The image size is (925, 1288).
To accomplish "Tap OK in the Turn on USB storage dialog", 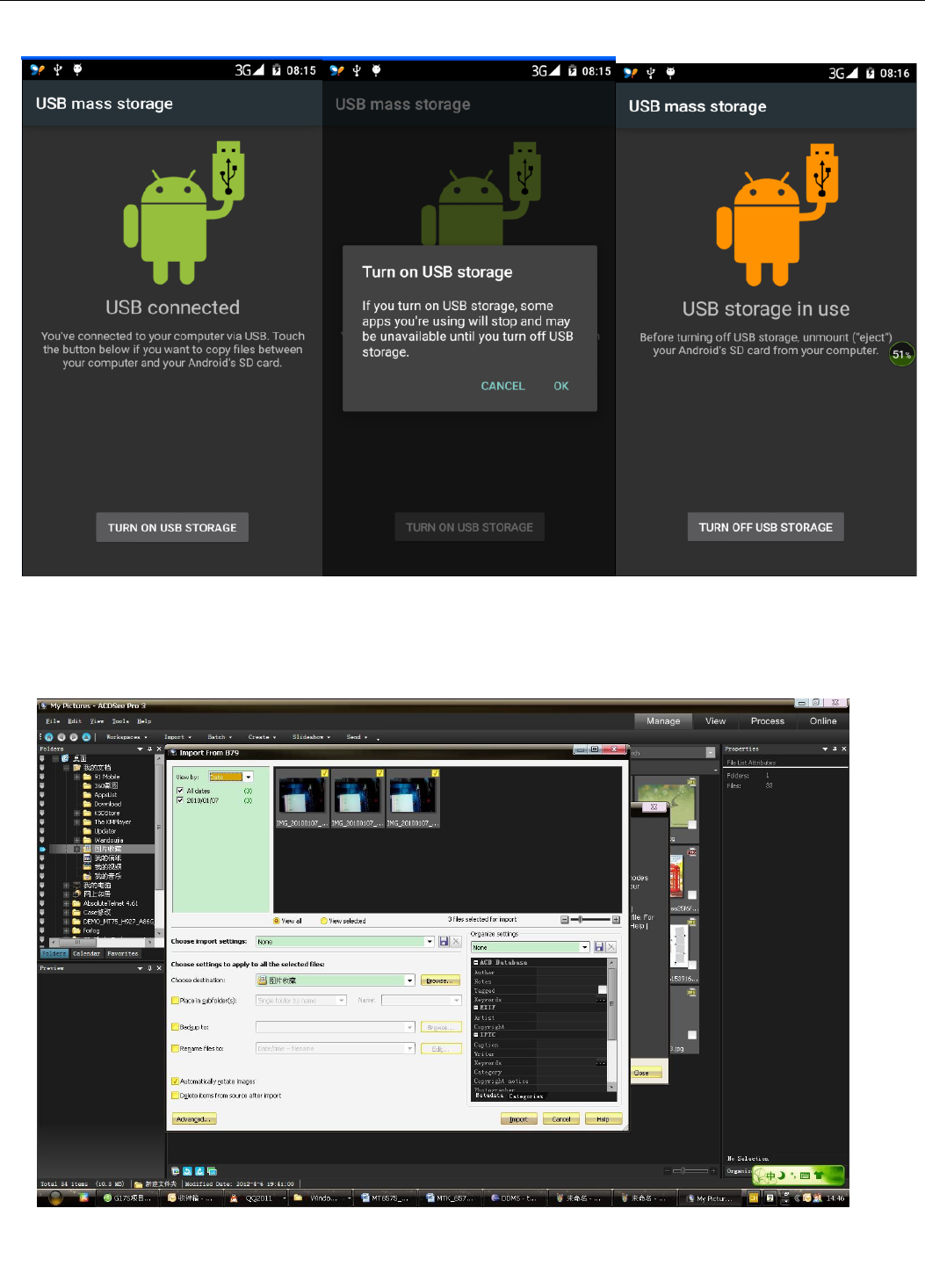I will click(561, 386).
